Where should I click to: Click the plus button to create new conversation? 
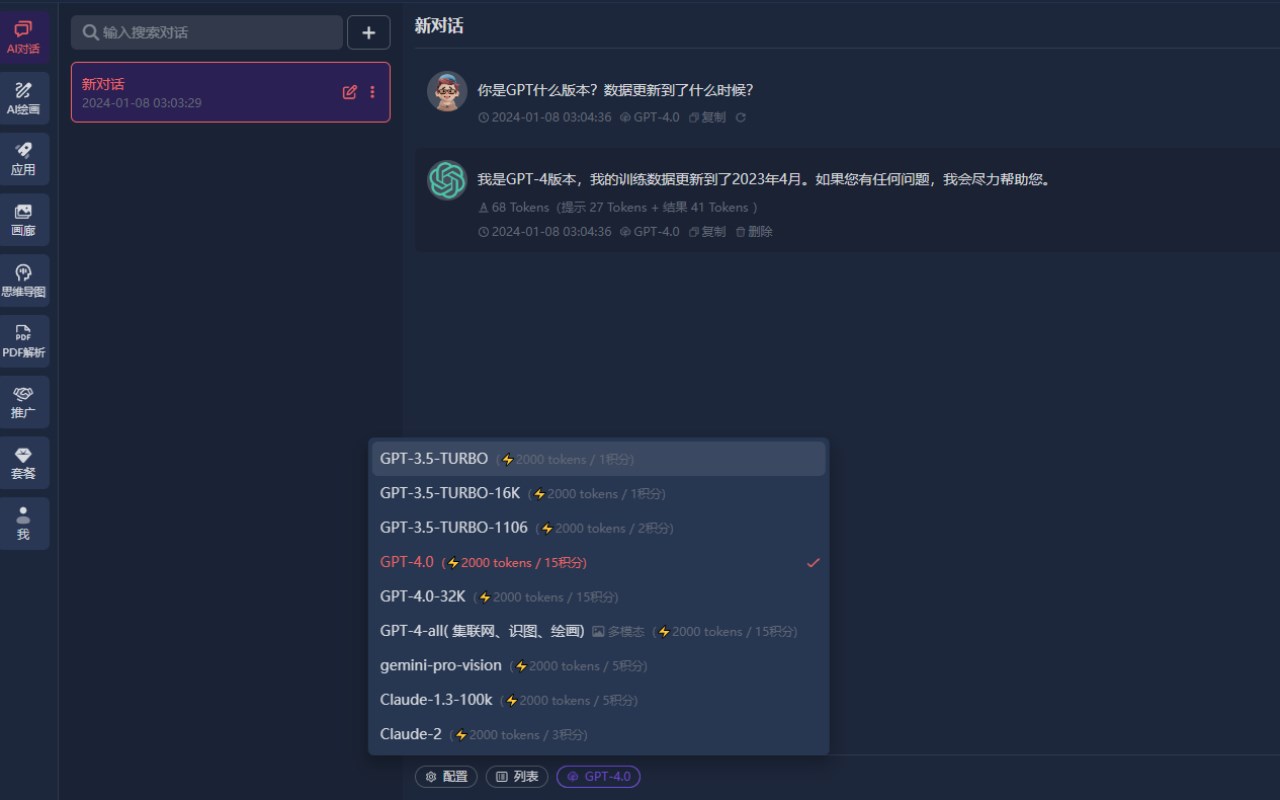[x=368, y=32]
